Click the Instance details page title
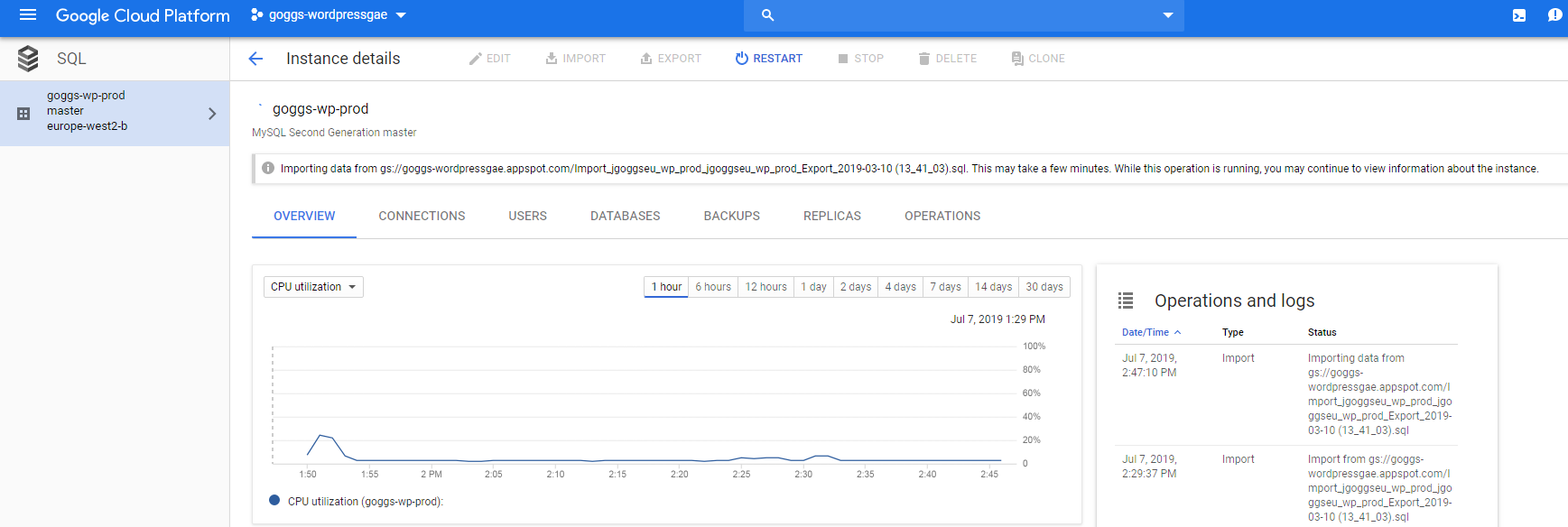 click(x=343, y=59)
